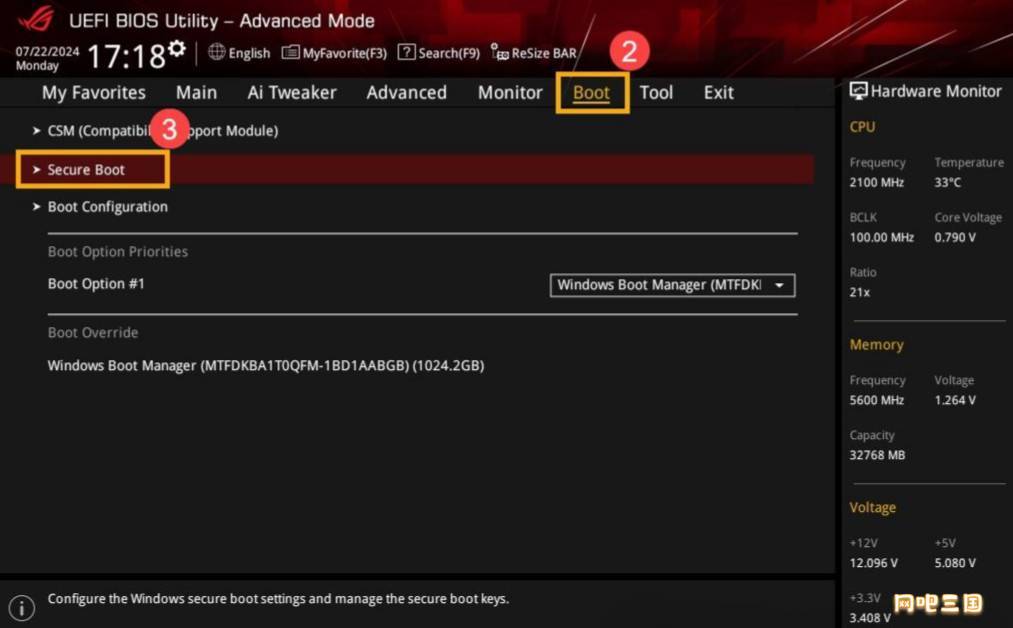Switch to the Advanced tab
Viewport: 1013px width, 628px height.
coord(406,93)
